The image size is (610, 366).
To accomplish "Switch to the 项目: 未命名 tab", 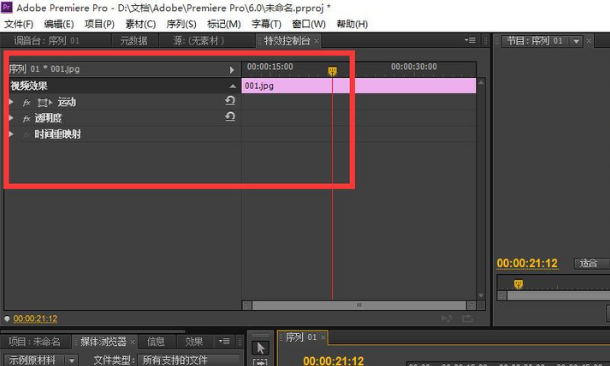I will pos(35,342).
